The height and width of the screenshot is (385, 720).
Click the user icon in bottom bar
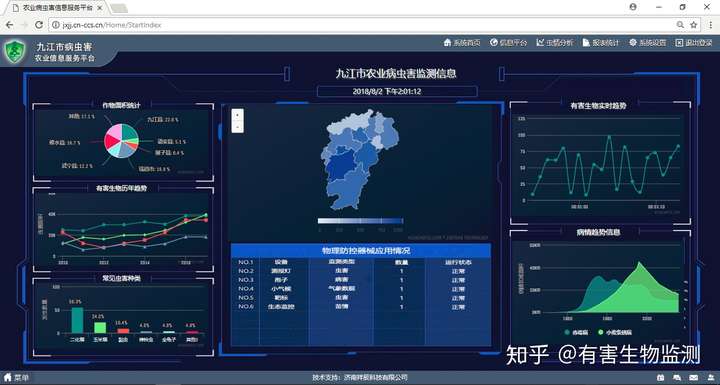pos(711,378)
